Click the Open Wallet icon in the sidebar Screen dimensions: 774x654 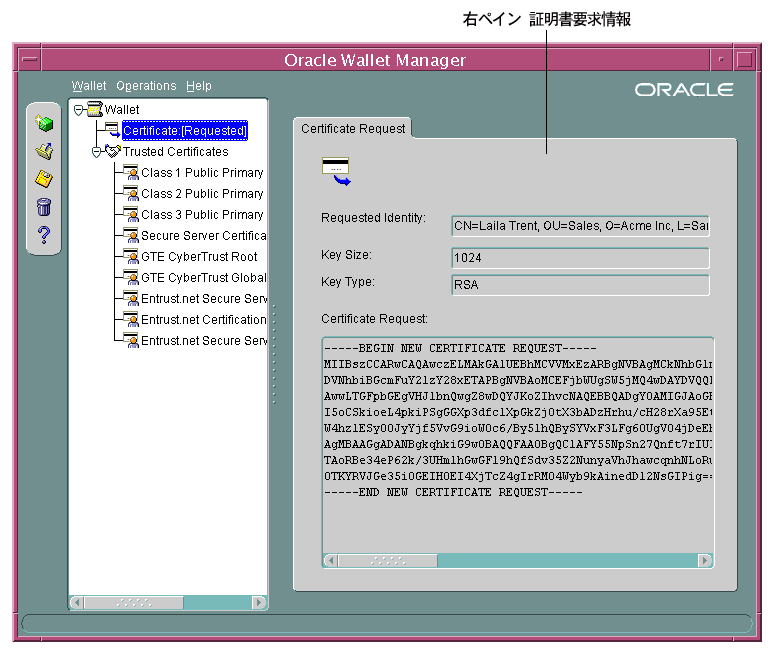click(x=44, y=151)
